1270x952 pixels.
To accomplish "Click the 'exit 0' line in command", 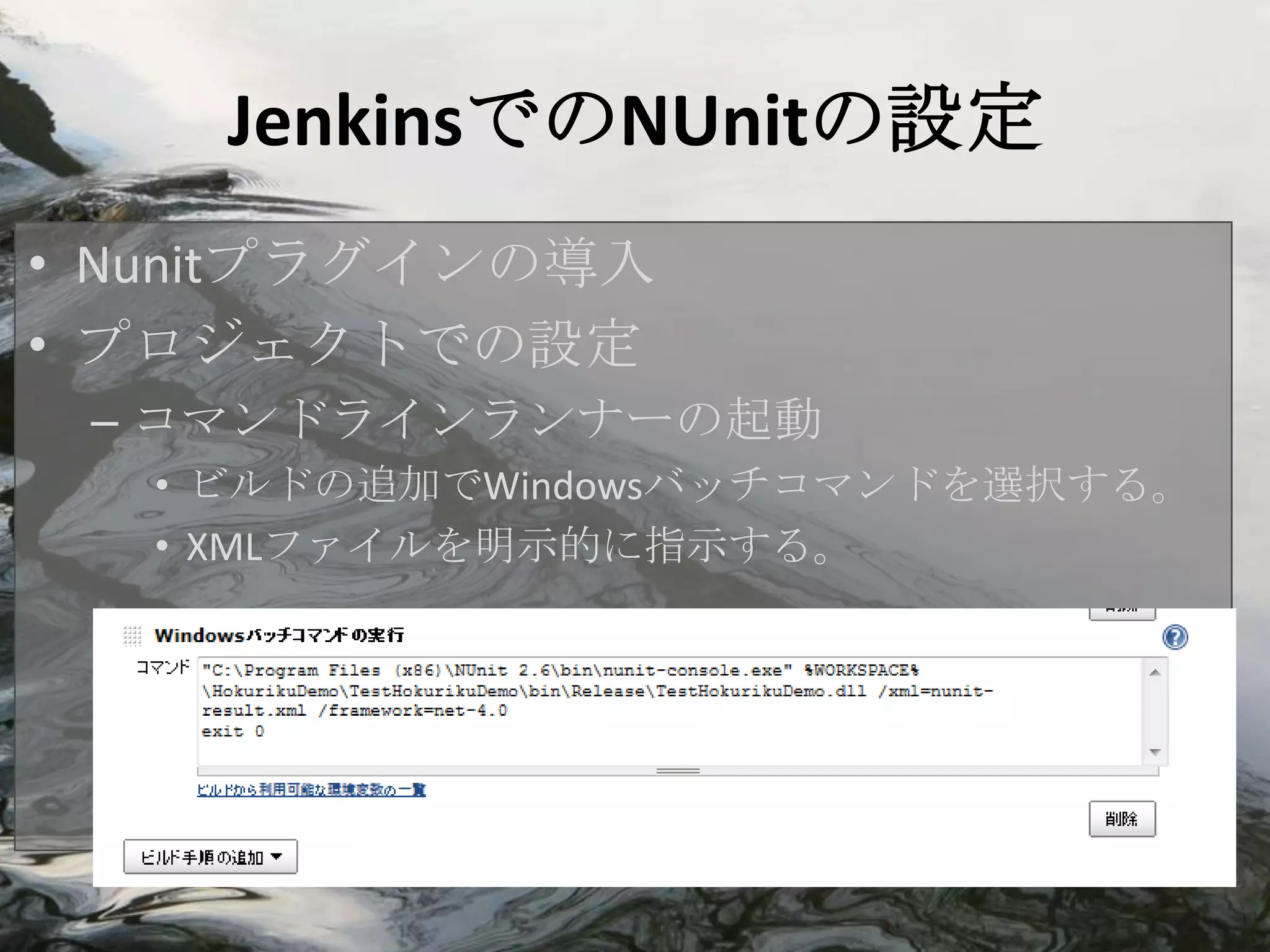I will pos(233,731).
